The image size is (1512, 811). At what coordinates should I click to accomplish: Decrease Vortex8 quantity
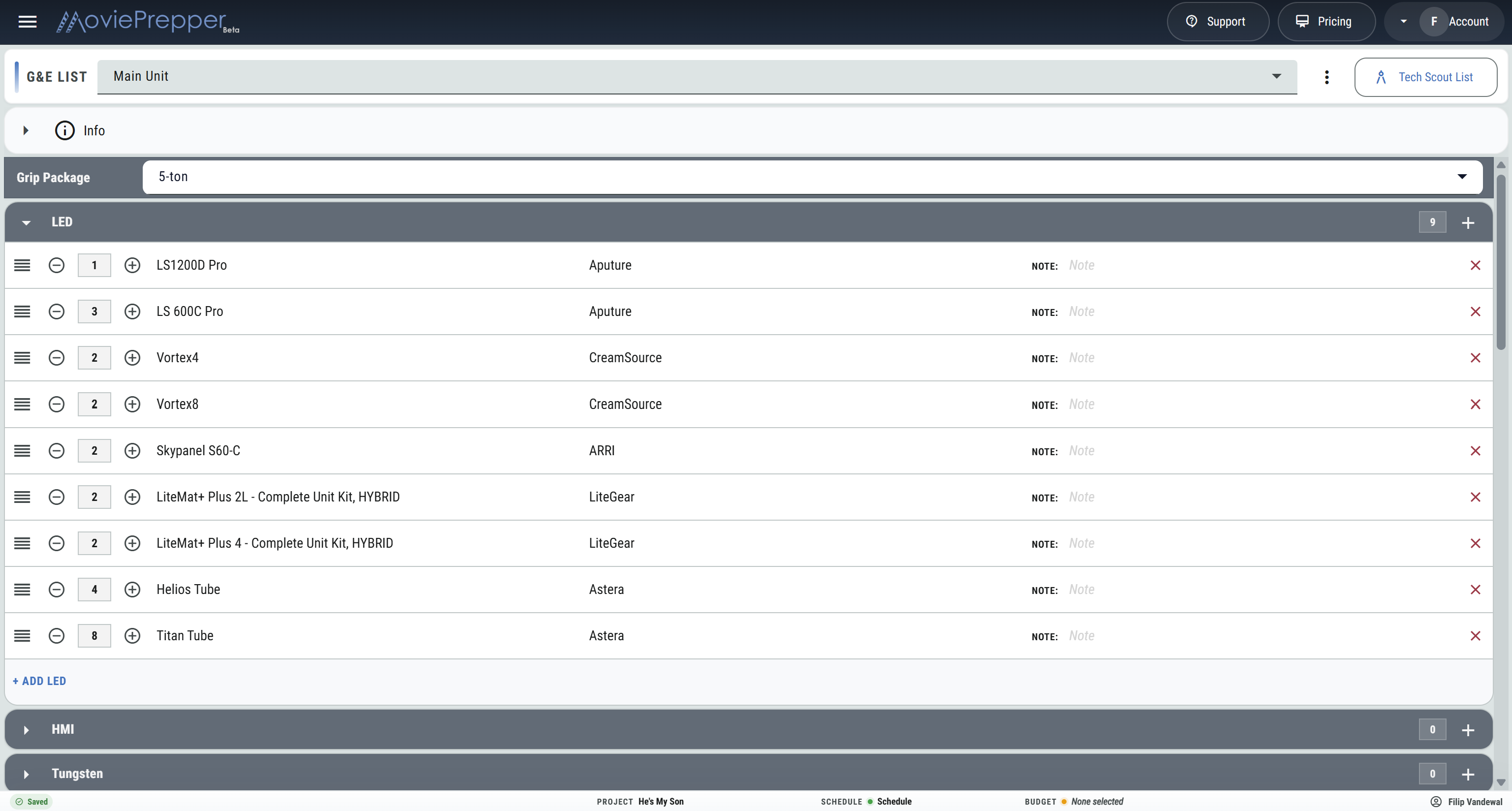click(x=56, y=405)
